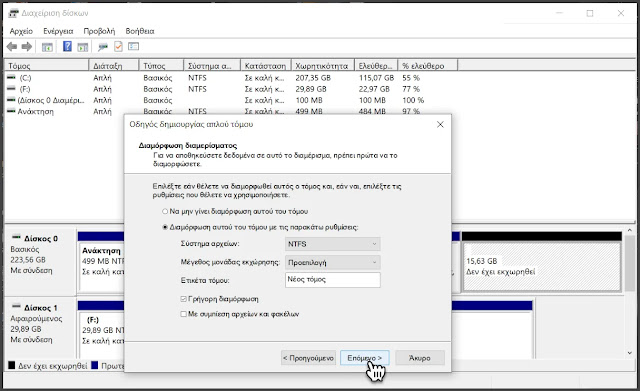Click the Δίσκος 0 disk label panel

tap(40, 261)
